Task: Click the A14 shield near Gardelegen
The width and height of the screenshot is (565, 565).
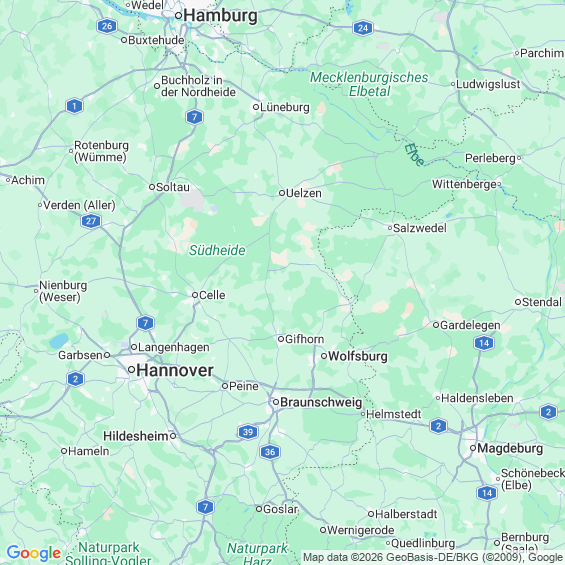Action: coord(484,343)
